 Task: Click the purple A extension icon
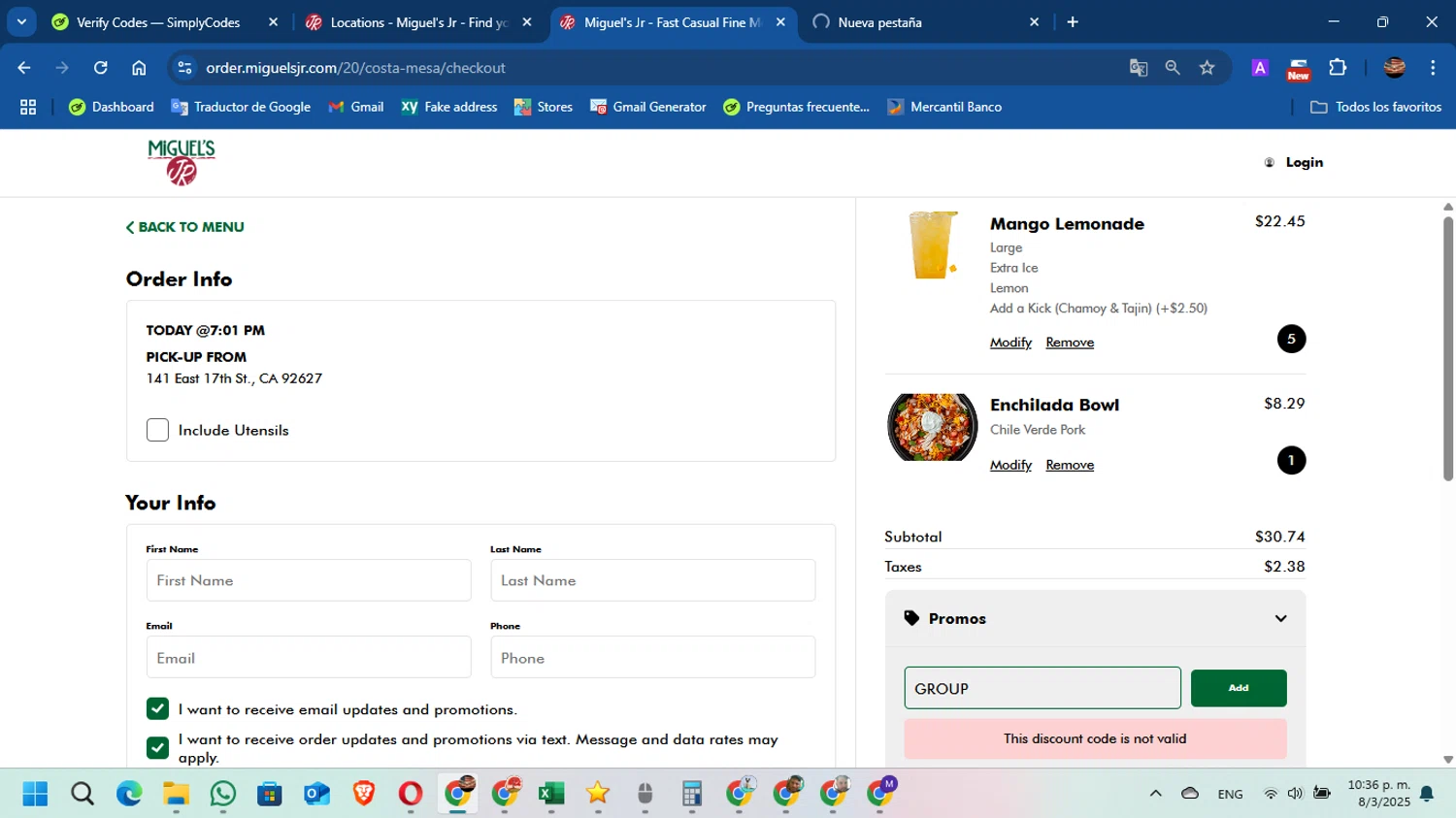(1260, 68)
